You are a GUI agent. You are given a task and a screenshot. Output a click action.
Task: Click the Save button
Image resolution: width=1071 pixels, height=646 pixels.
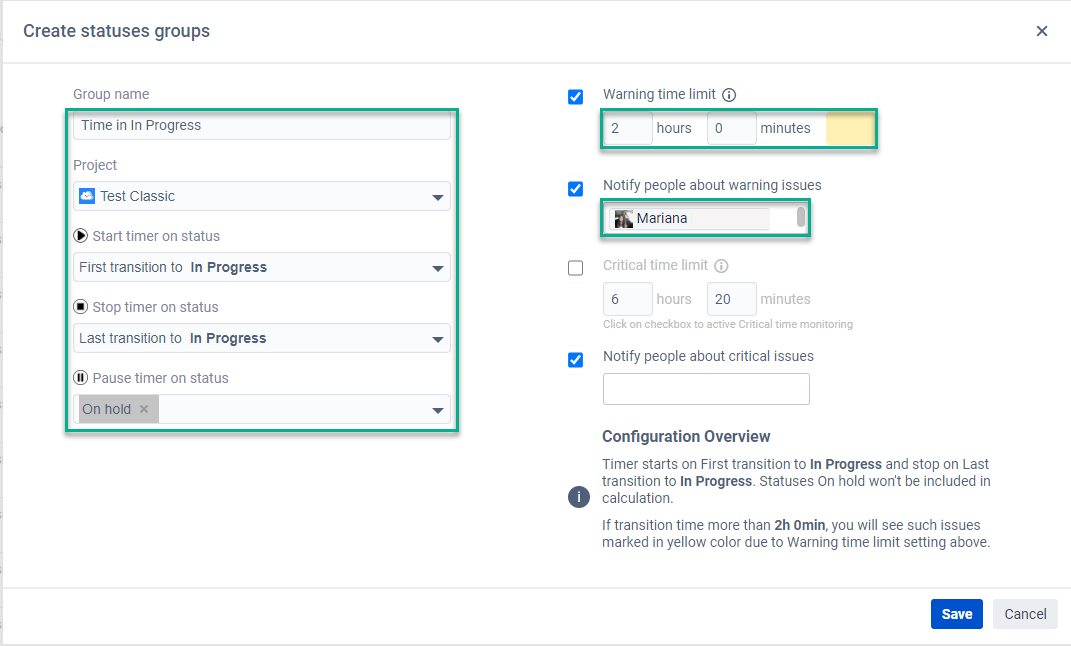click(x=956, y=614)
